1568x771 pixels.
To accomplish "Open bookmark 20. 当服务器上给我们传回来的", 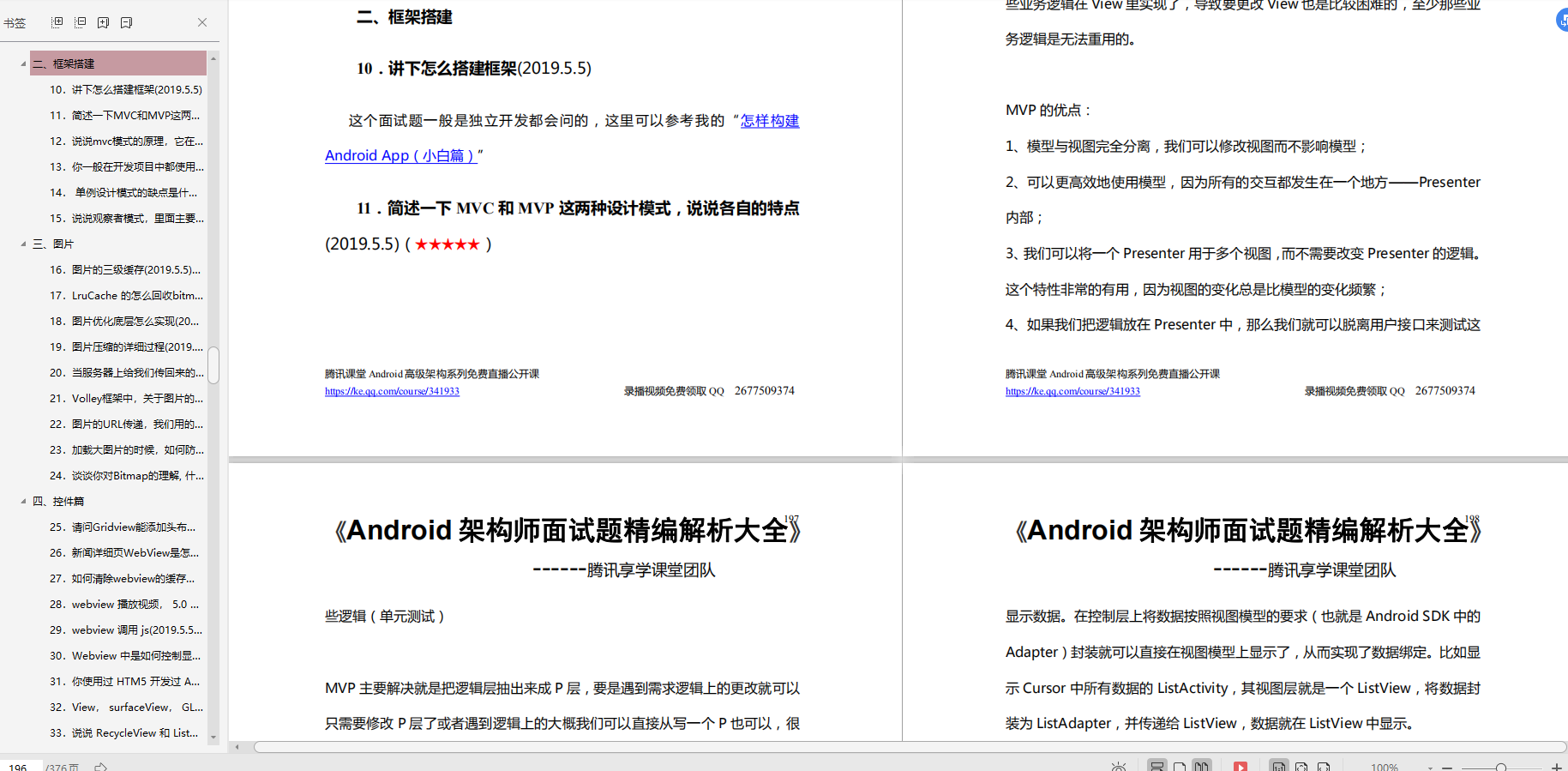I will [x=126, y=372].
